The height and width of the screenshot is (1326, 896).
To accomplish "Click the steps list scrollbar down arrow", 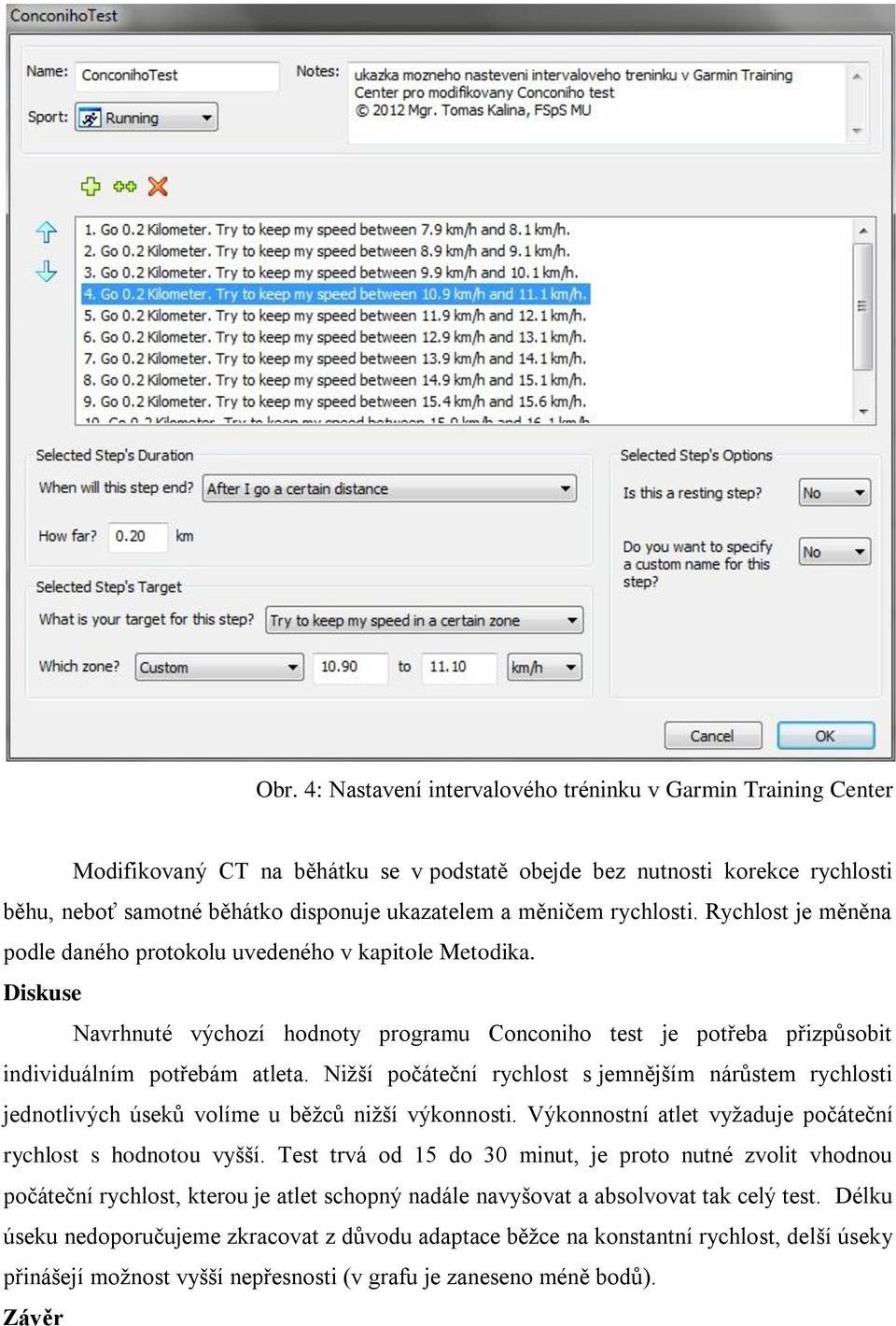I will coord(863,412).
